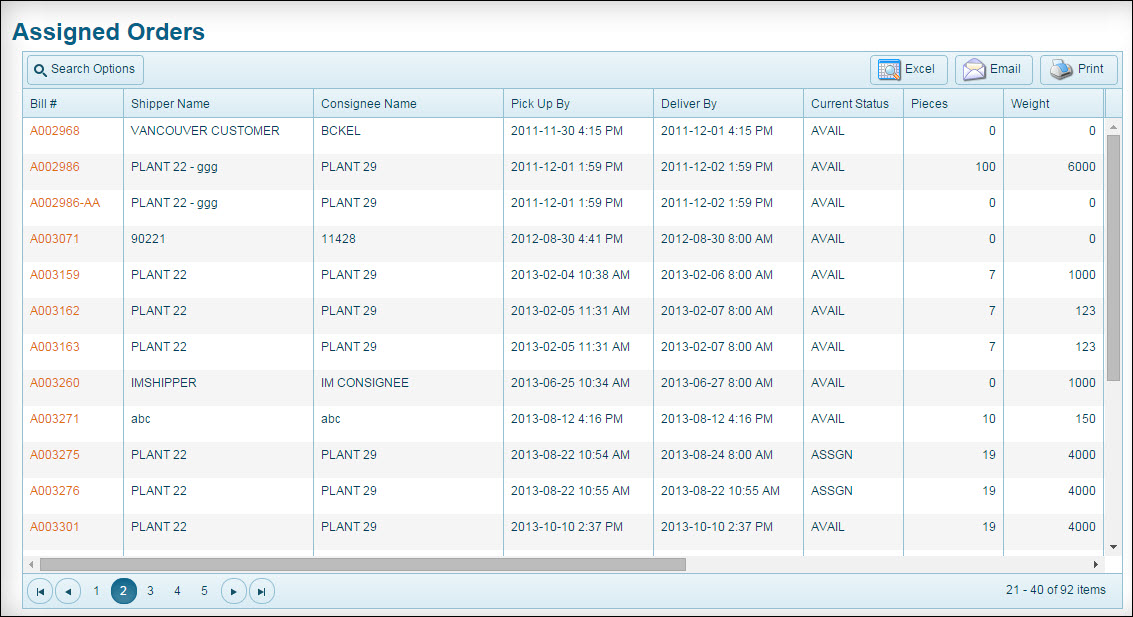Select page 4 in pager

pos(177,591)
